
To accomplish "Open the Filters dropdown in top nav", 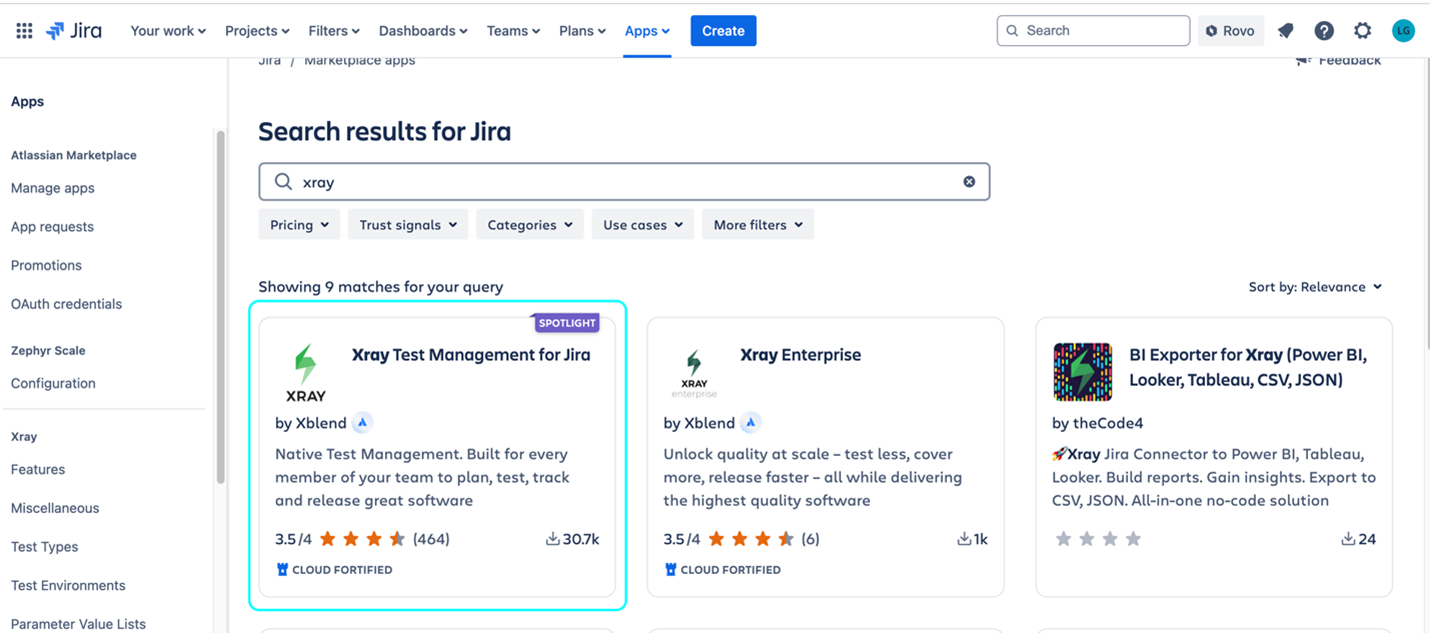I will pos(334,31).
